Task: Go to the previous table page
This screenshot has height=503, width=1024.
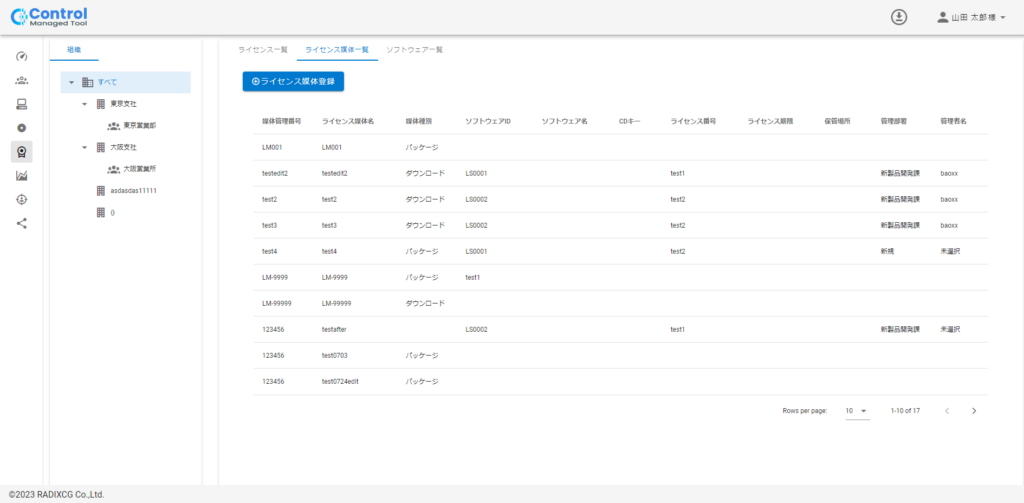Action: [x=947, y=411]
